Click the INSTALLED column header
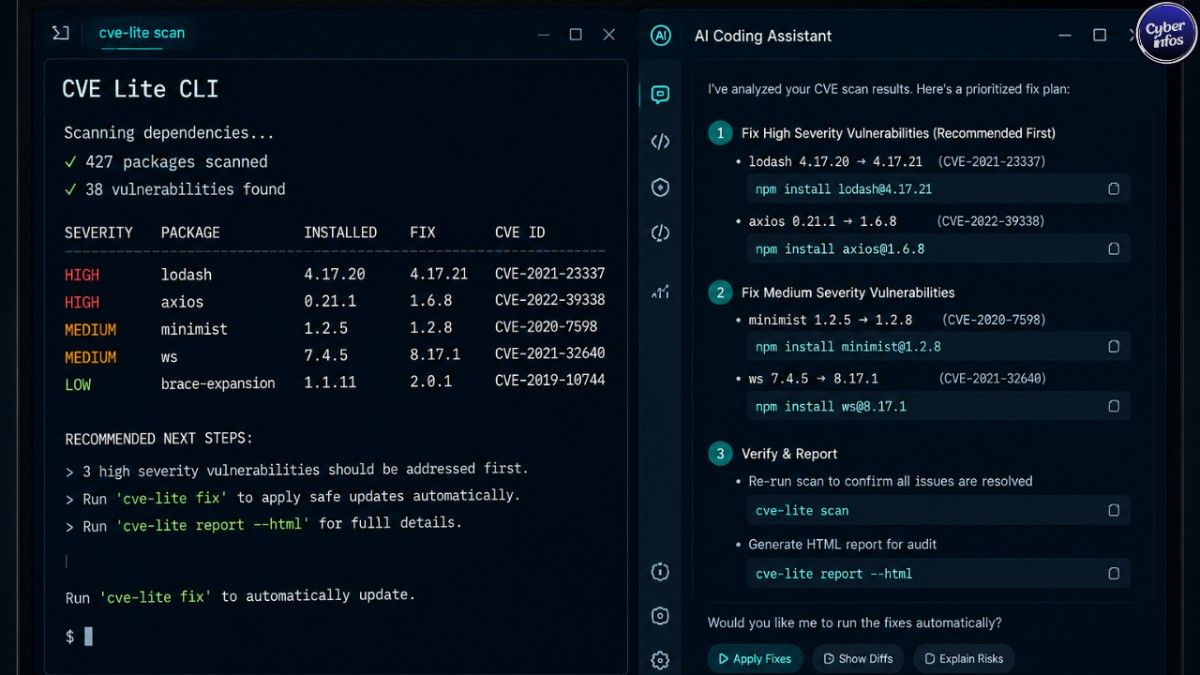 coord(340,232)
